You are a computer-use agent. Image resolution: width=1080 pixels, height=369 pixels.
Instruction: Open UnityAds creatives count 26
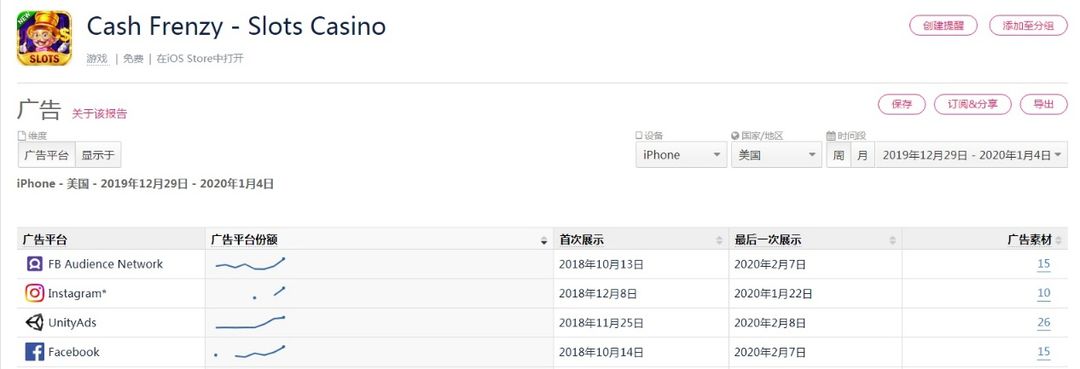1043,322
